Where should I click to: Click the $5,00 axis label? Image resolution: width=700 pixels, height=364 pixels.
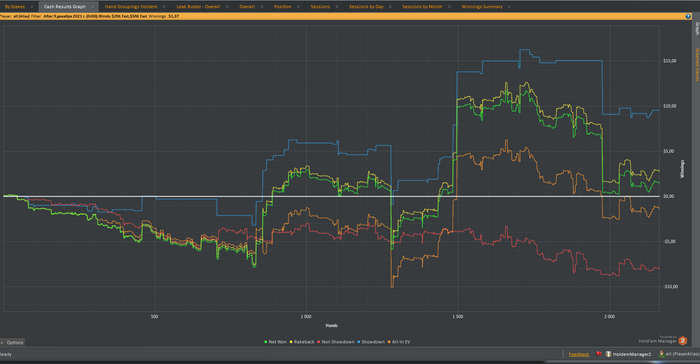[x=668, y=151]
